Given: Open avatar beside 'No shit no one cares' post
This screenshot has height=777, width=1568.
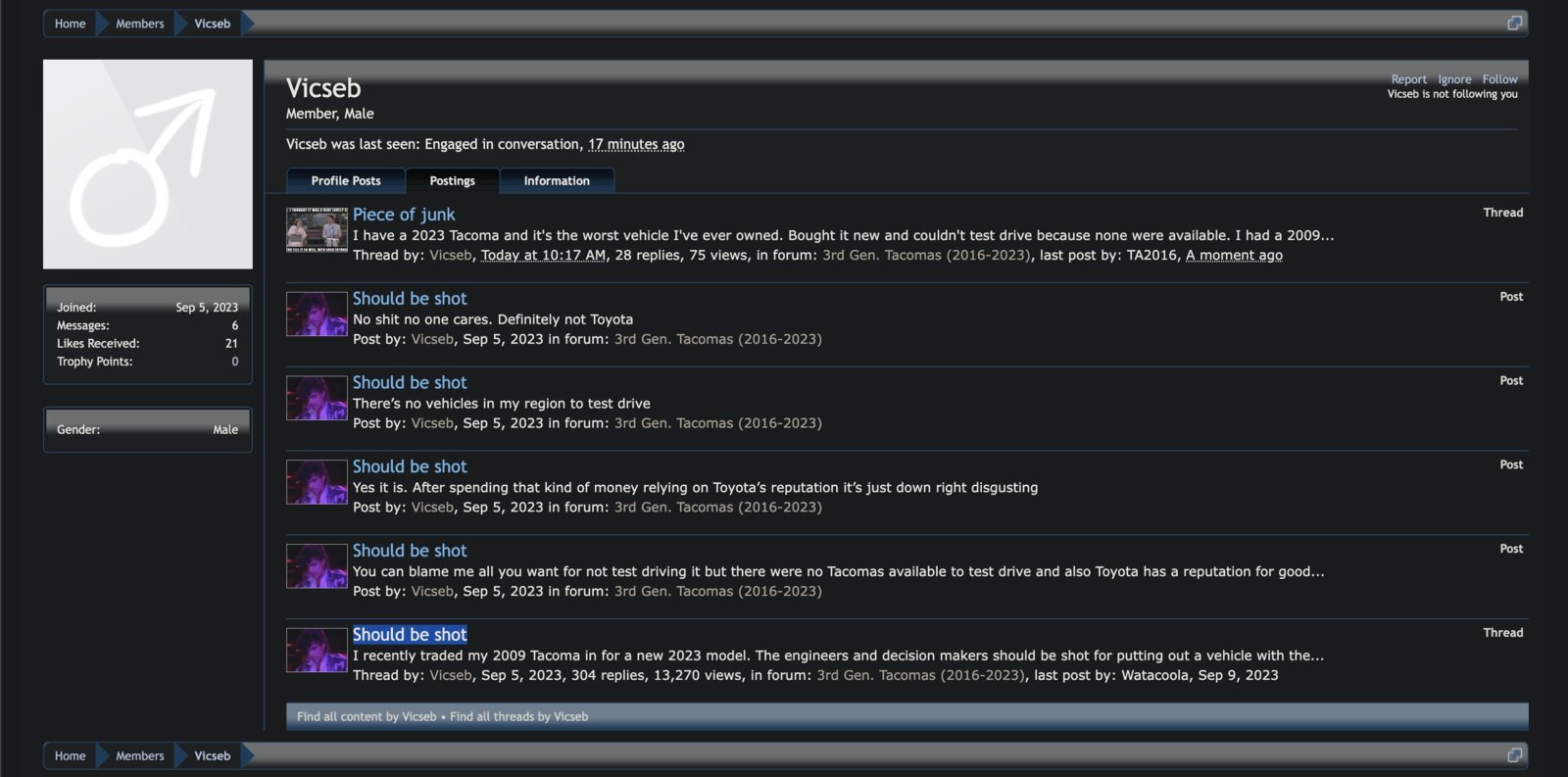Looking at the screenshot, I should pyautogui.click(x=317, y=314).
